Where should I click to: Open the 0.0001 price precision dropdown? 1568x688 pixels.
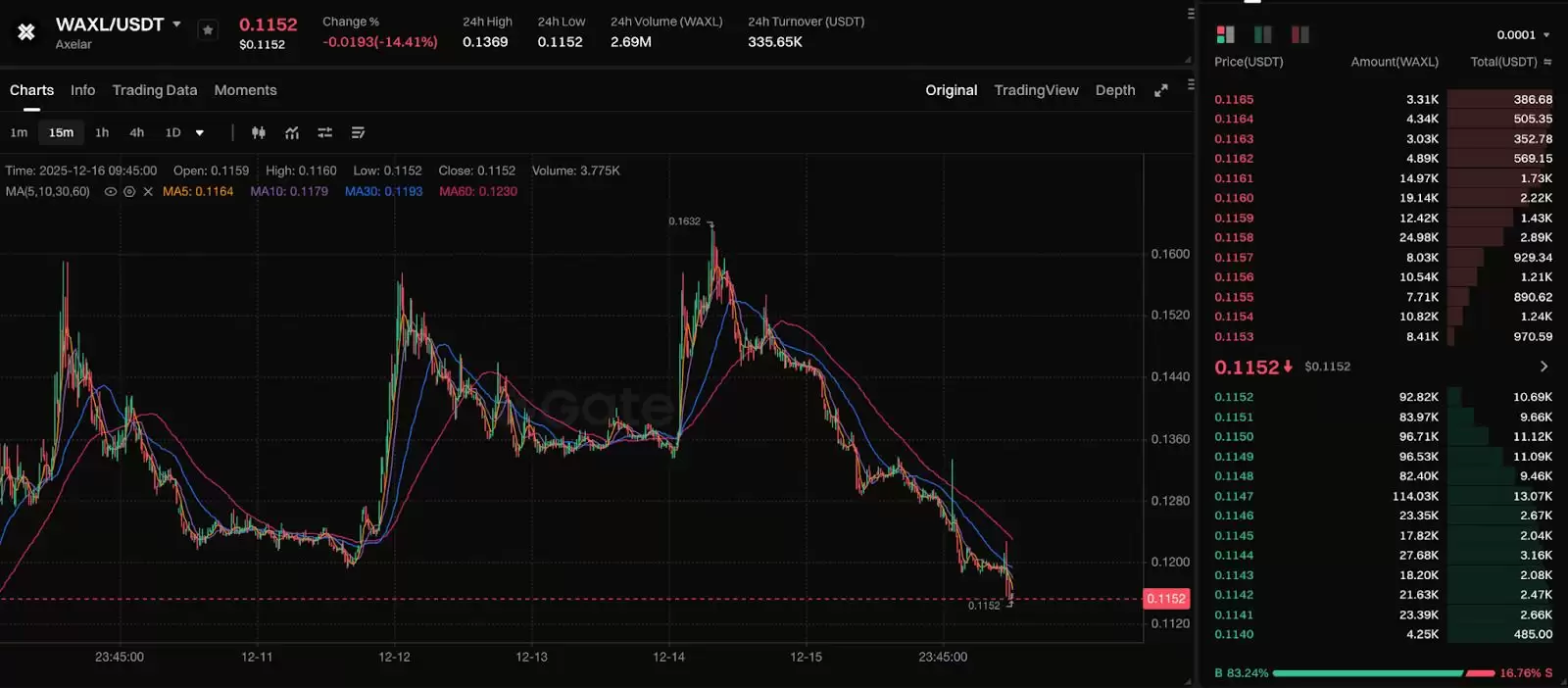(1523, 35)
